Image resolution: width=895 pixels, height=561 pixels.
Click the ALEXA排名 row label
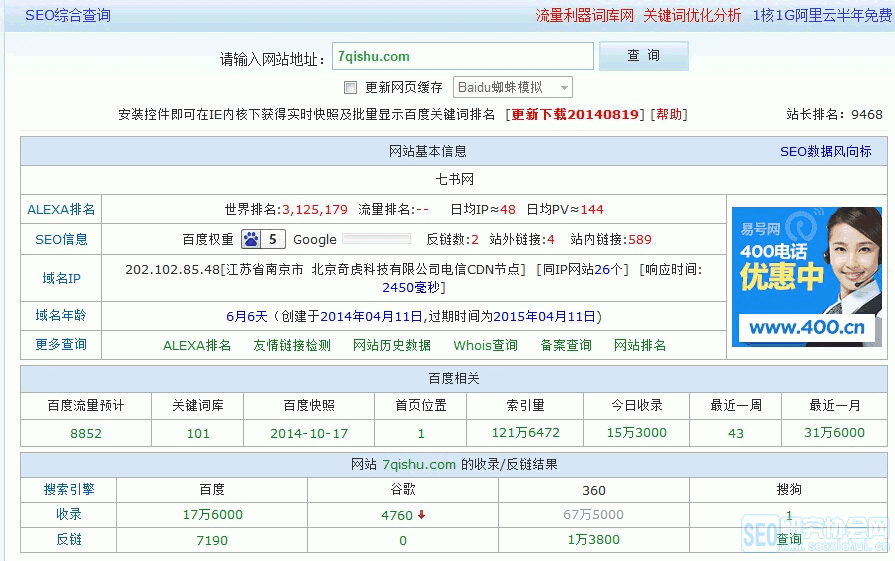coord(61,209)
